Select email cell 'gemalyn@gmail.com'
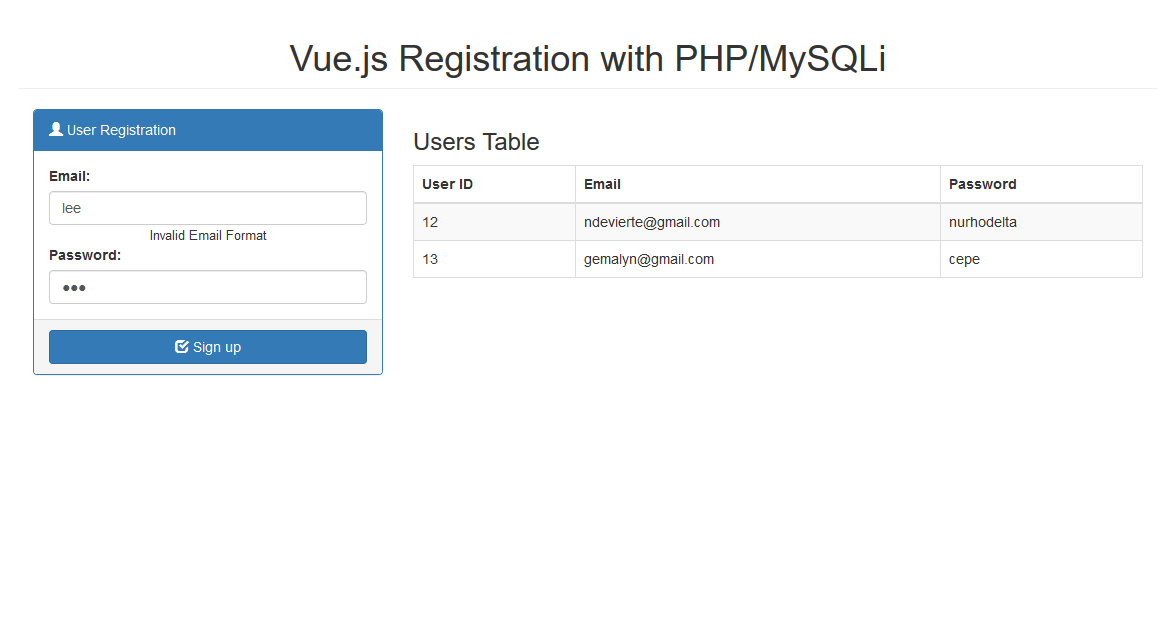Screen dimensions: 1175x623 758,259
